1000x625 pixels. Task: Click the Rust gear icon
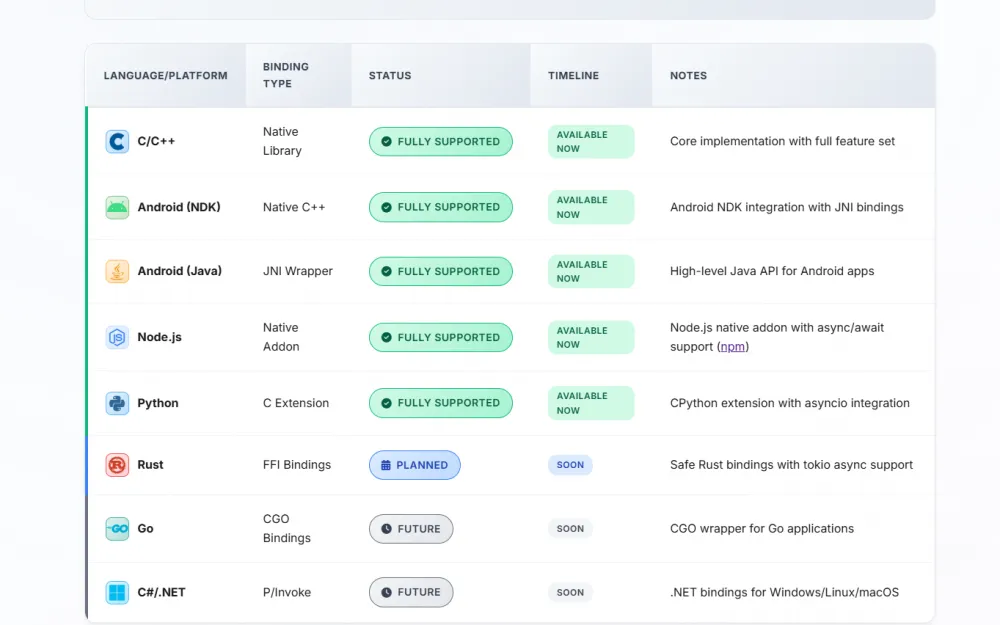pyautogui.click(x=117, y=465)
